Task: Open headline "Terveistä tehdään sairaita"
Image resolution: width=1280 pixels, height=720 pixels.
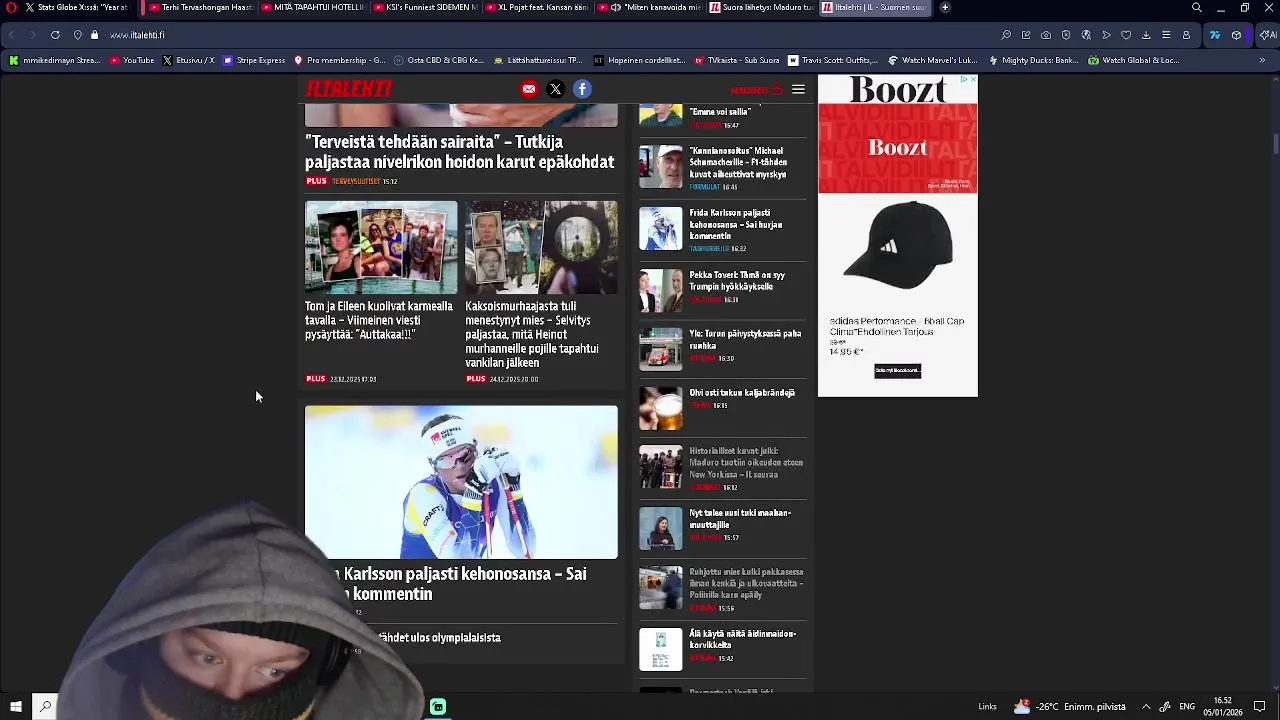Action: tap(460, 152)
